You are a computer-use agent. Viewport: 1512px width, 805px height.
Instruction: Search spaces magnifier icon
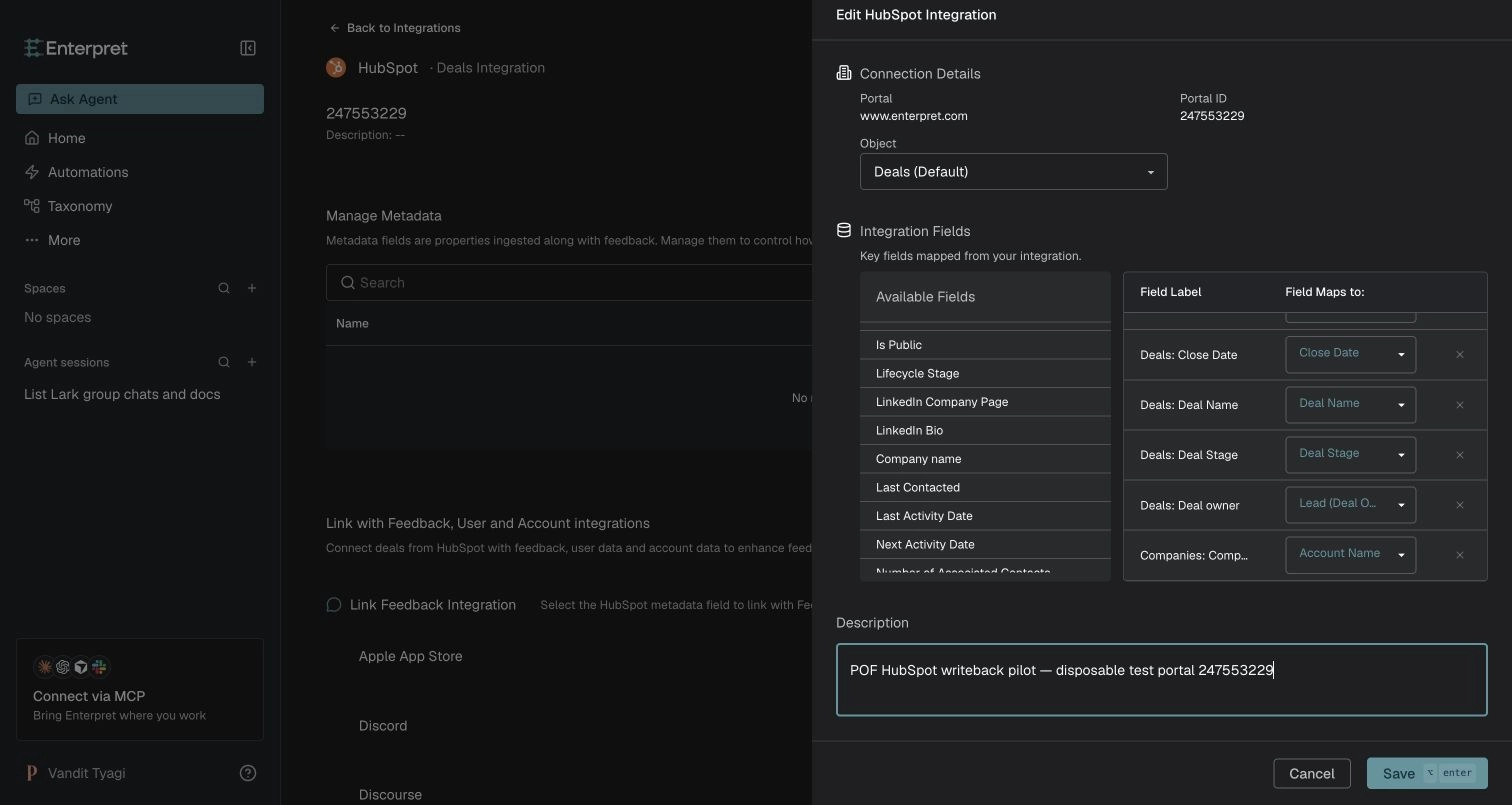point(224,288)
